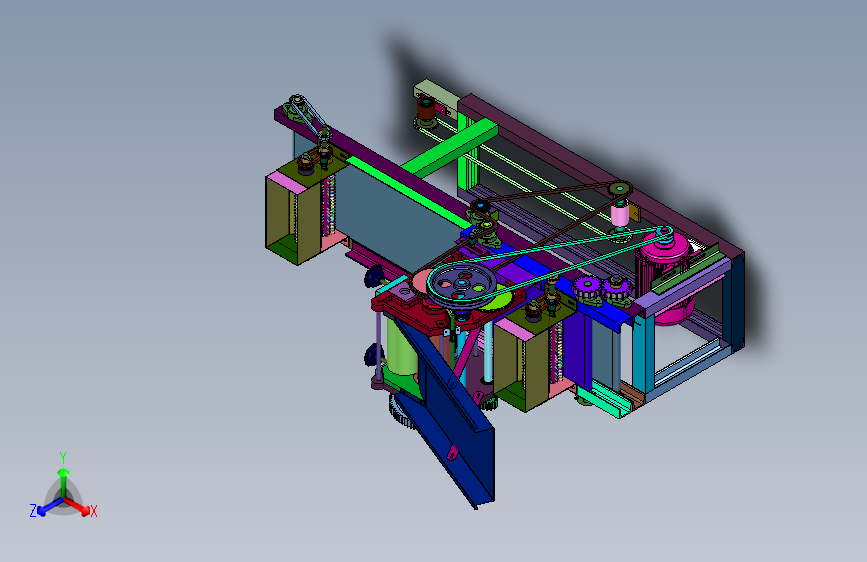Select the large spoked pulley wheel in the model
867x562 pixels.
[x=462, y=284]
